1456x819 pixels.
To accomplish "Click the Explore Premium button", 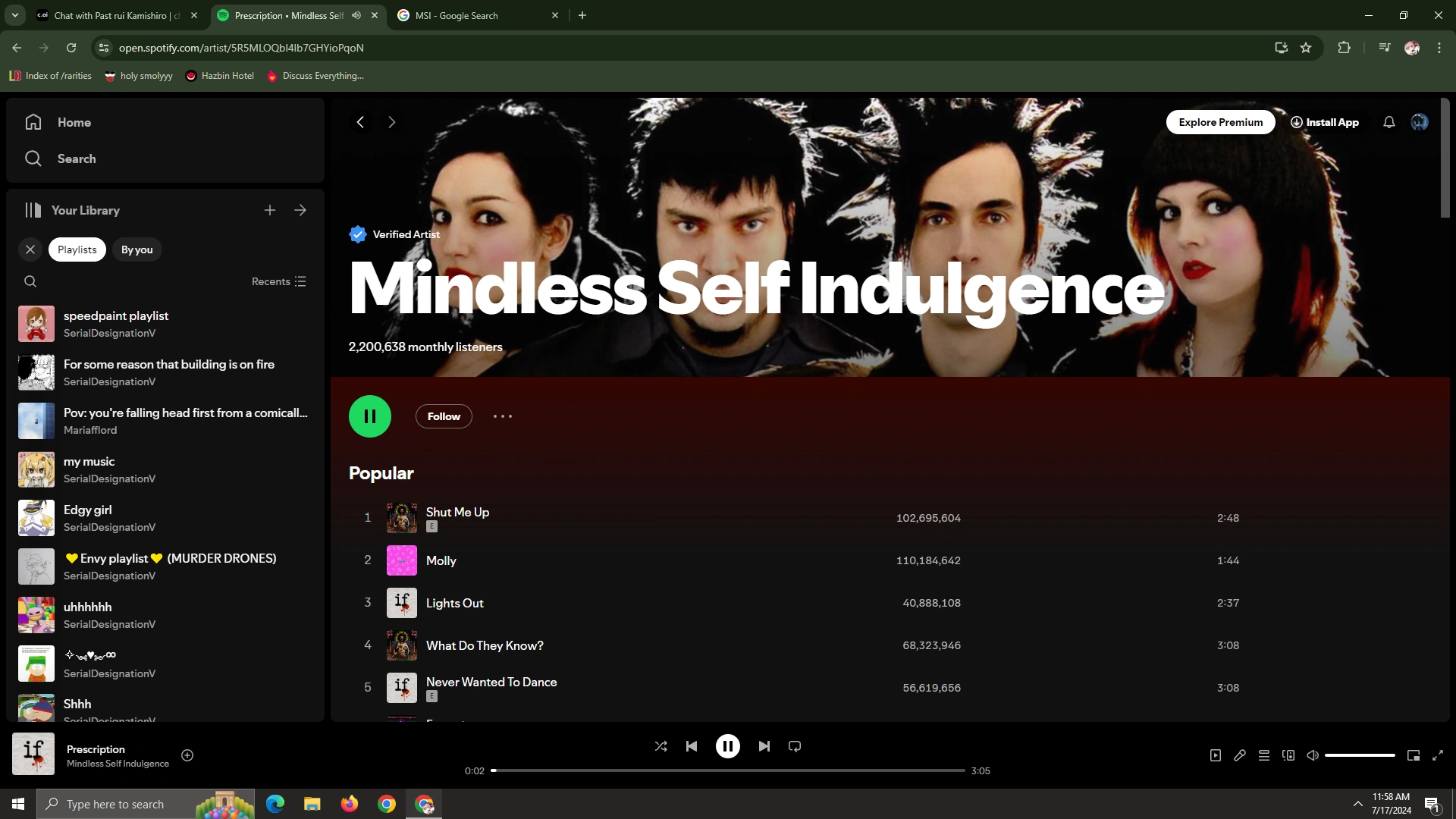I will click(1220, 122).
